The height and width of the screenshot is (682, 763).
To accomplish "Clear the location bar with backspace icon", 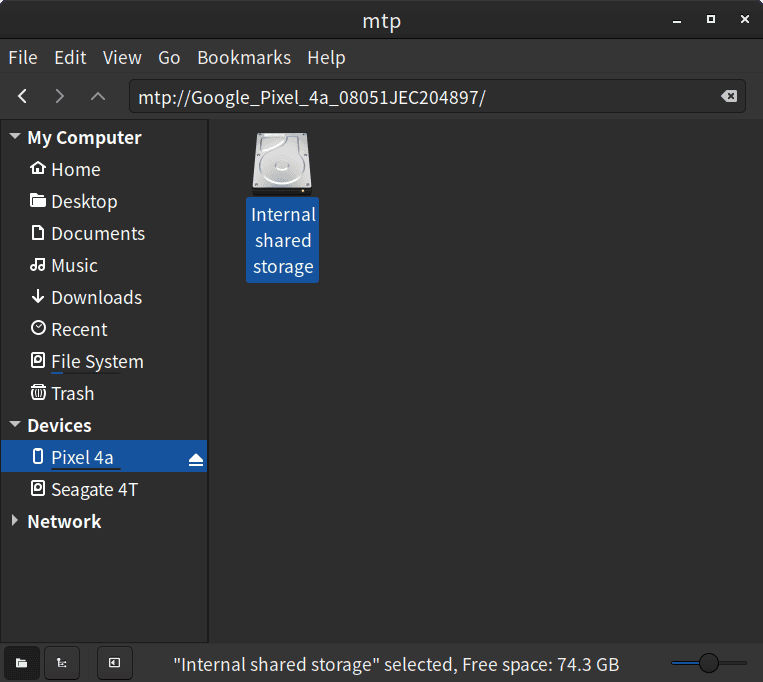I will [x=729, y=96].
